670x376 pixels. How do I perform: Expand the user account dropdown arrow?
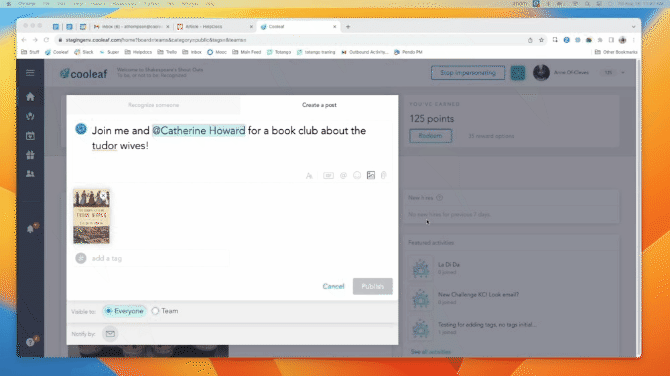coord(623,73)
